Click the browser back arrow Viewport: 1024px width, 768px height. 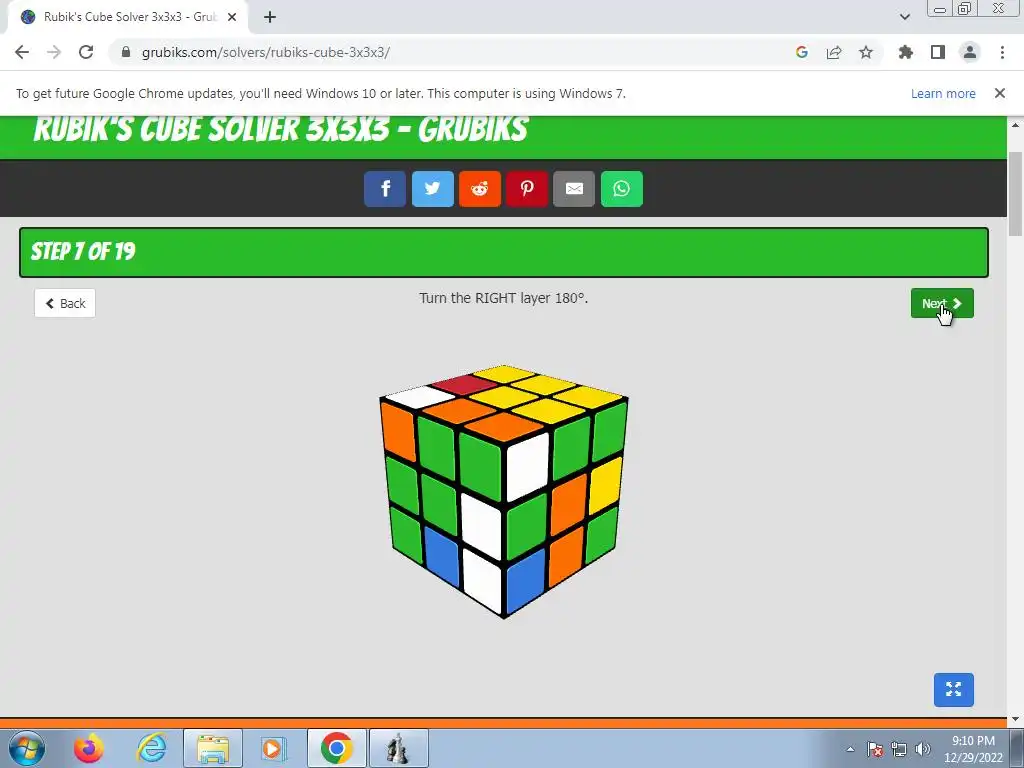tap(22, 52)
